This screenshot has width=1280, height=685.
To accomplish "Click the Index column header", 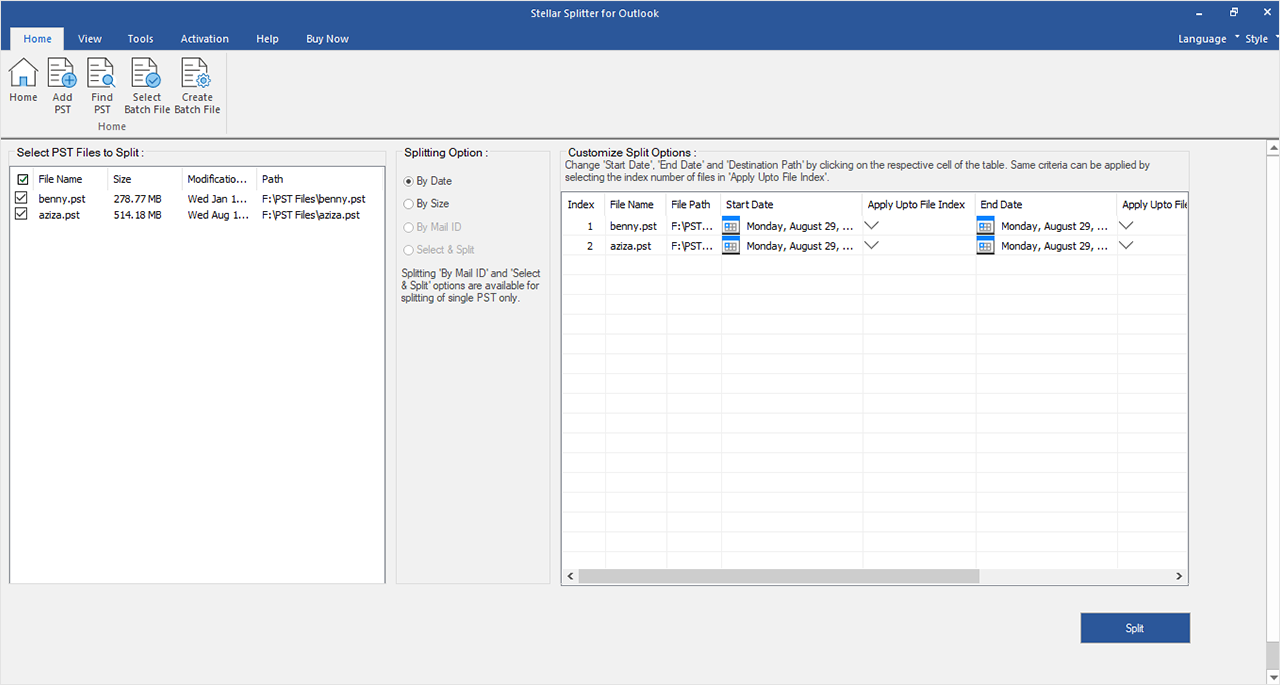I will [x=583, y=204].
